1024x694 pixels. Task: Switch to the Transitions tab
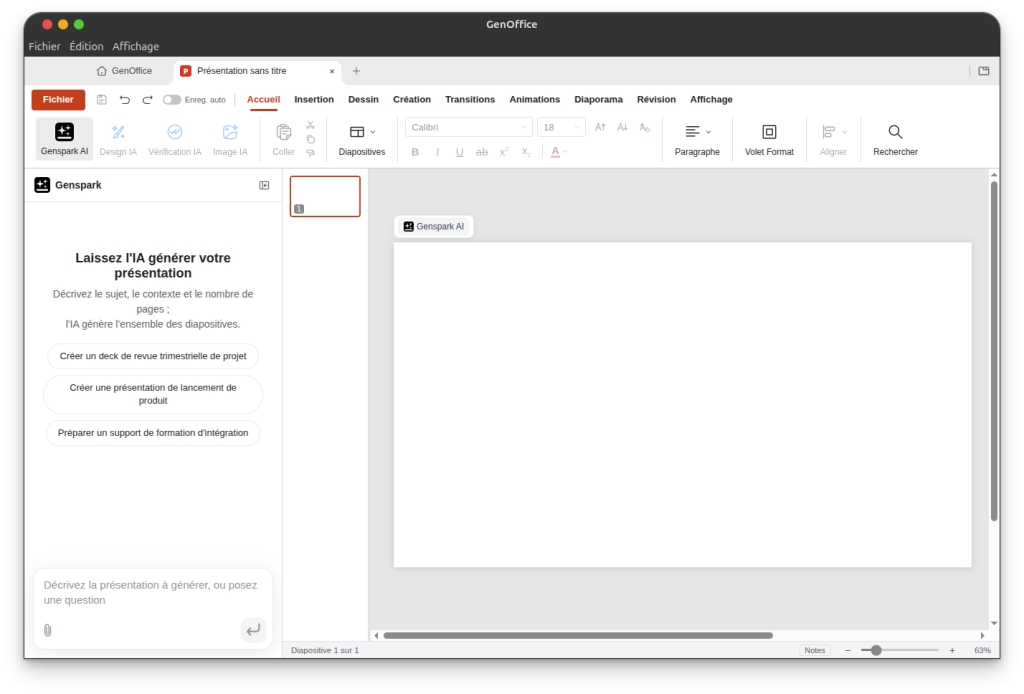(x=470, y=99)
